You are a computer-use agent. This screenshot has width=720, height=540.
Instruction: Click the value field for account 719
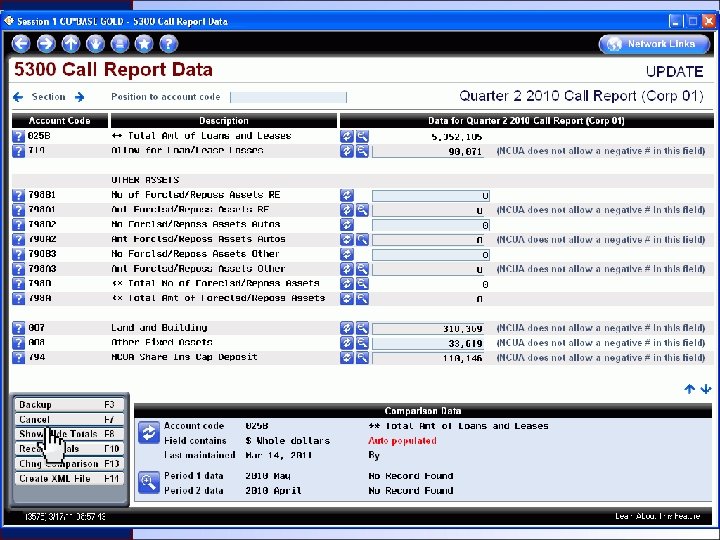[428, 152]
